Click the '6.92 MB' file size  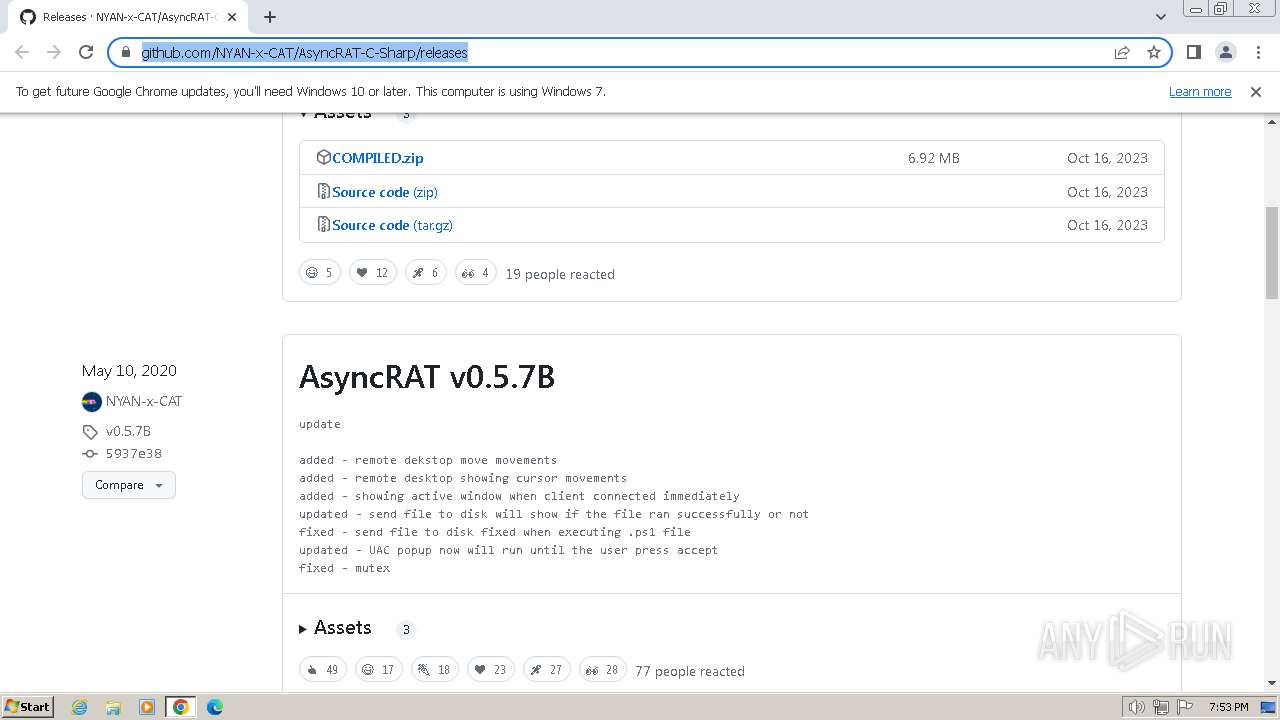[x=934, y=158]
